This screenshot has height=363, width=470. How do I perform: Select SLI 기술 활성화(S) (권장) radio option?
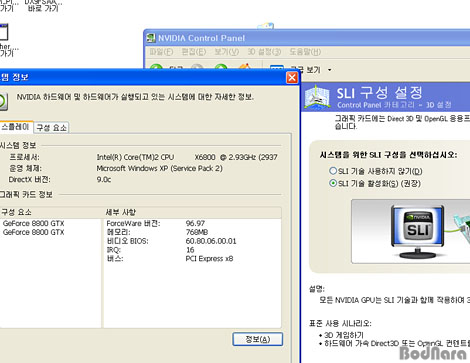(333, 183)
